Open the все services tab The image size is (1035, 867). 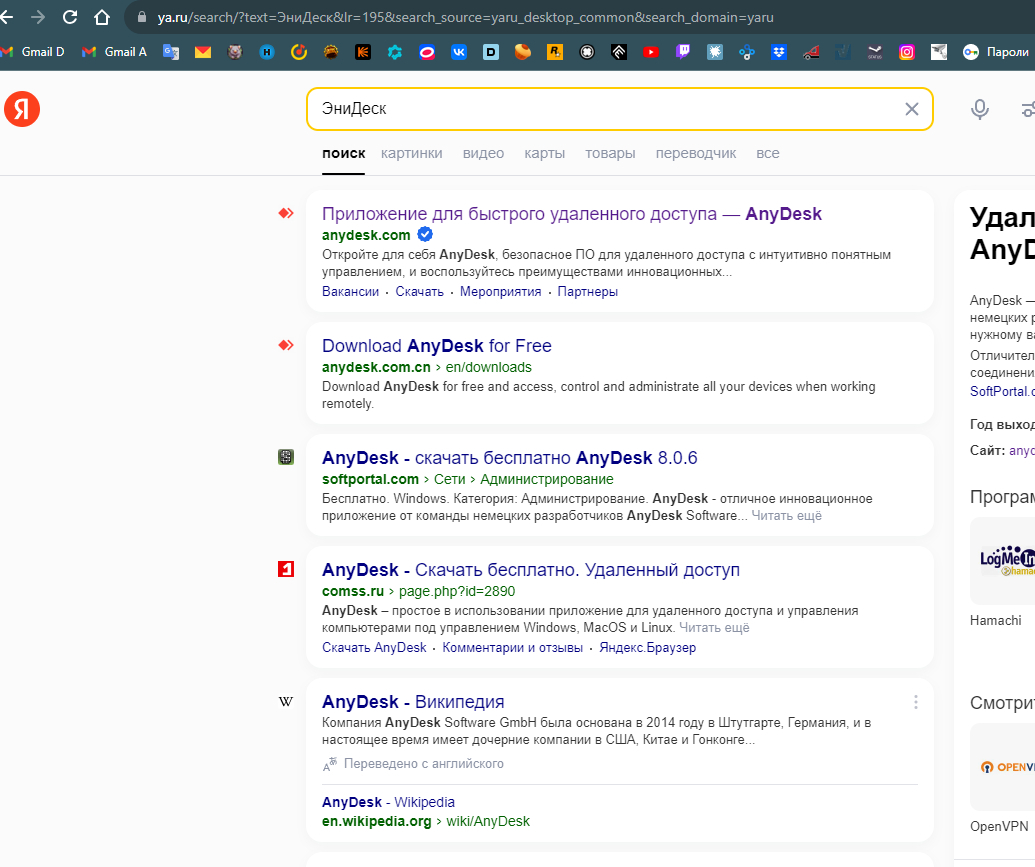pos(768,153)
